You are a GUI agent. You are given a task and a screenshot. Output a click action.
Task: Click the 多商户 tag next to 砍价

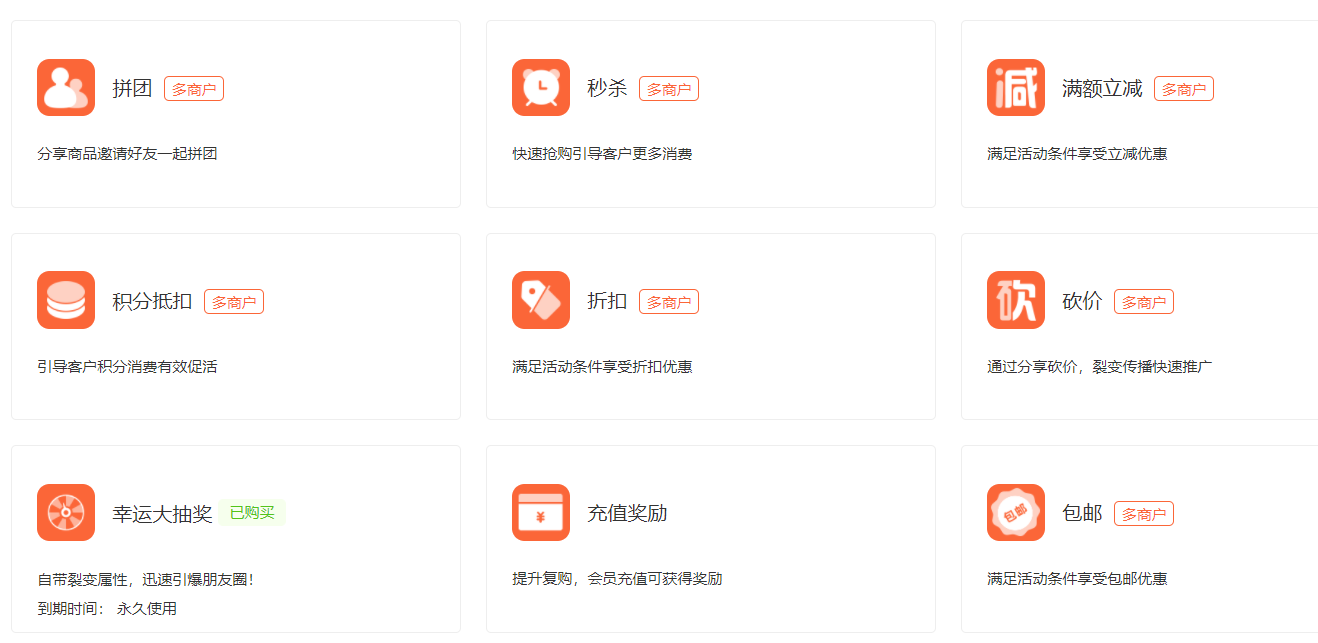(1143, 300)
